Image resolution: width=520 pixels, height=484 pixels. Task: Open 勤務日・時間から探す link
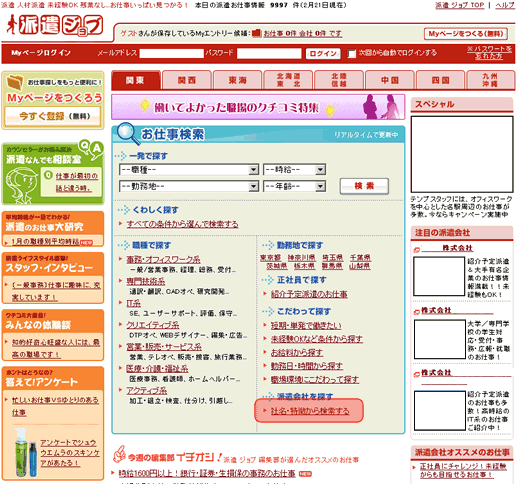pyautogui.click(x=307, y=366)
